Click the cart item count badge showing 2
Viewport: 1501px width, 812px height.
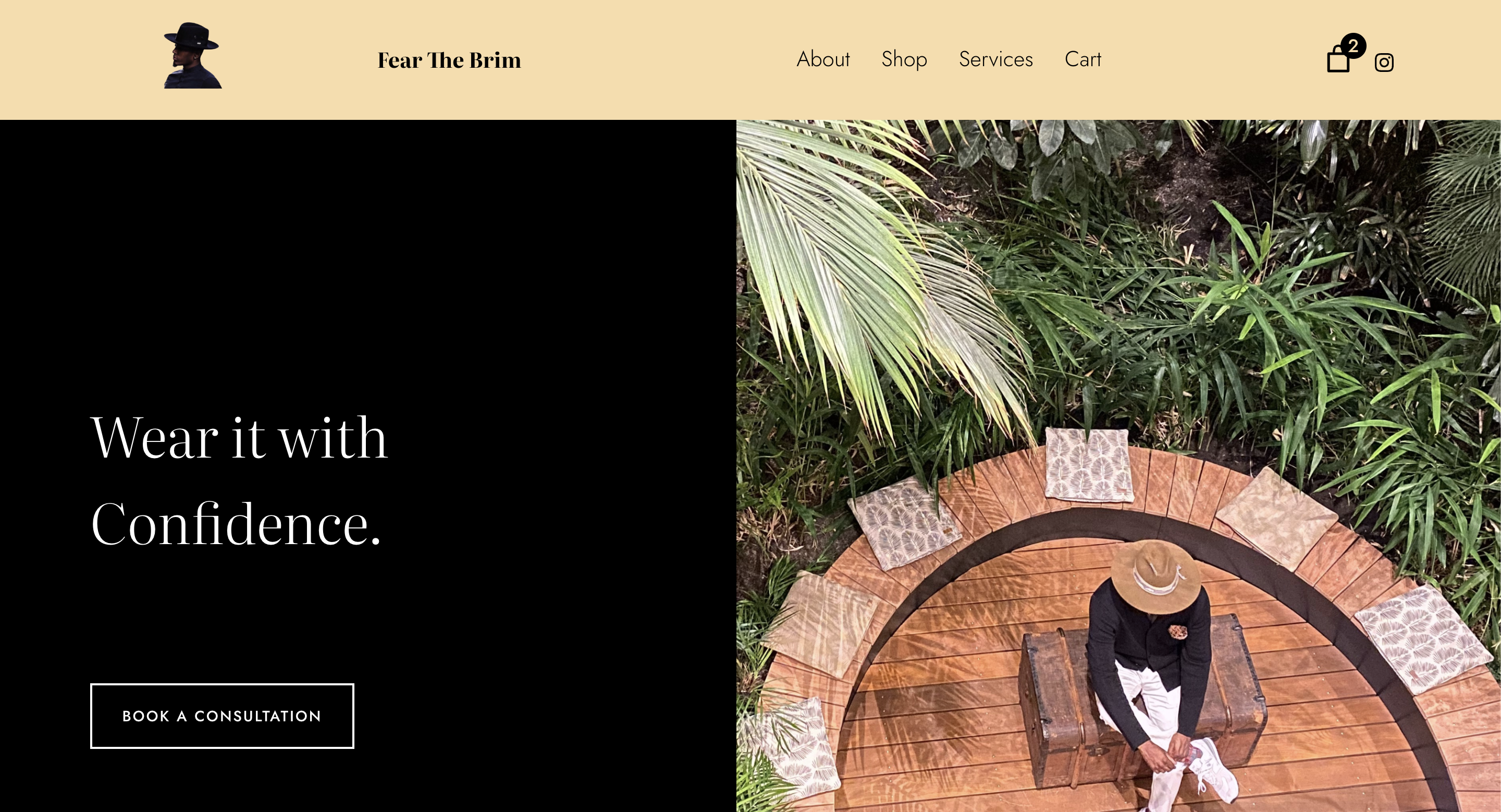pos(1353,45)
